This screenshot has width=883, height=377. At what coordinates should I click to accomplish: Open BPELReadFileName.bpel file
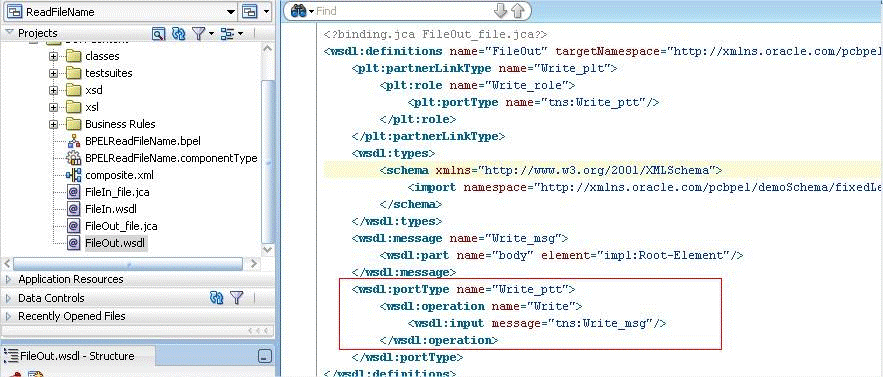[142, 141]
